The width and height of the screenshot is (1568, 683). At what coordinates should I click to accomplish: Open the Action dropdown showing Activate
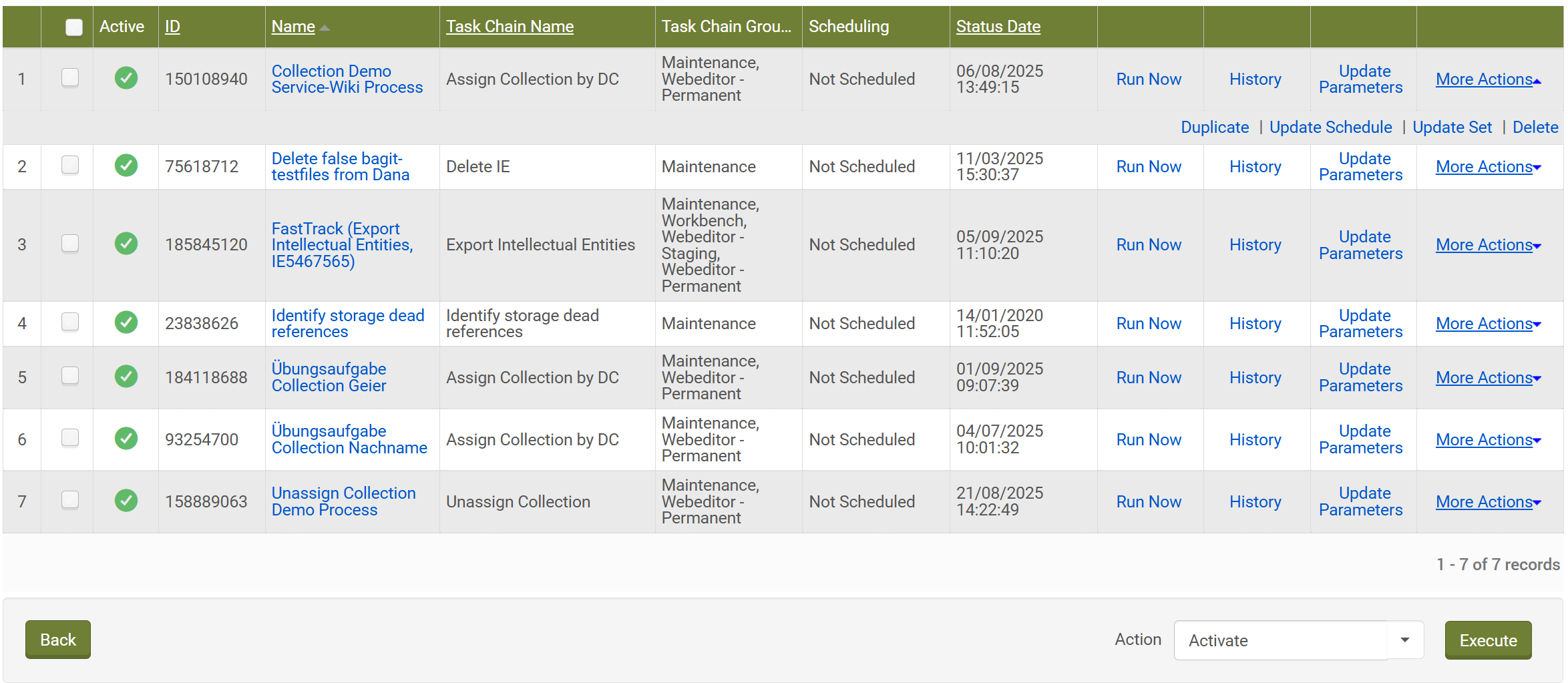point(1404,640)
